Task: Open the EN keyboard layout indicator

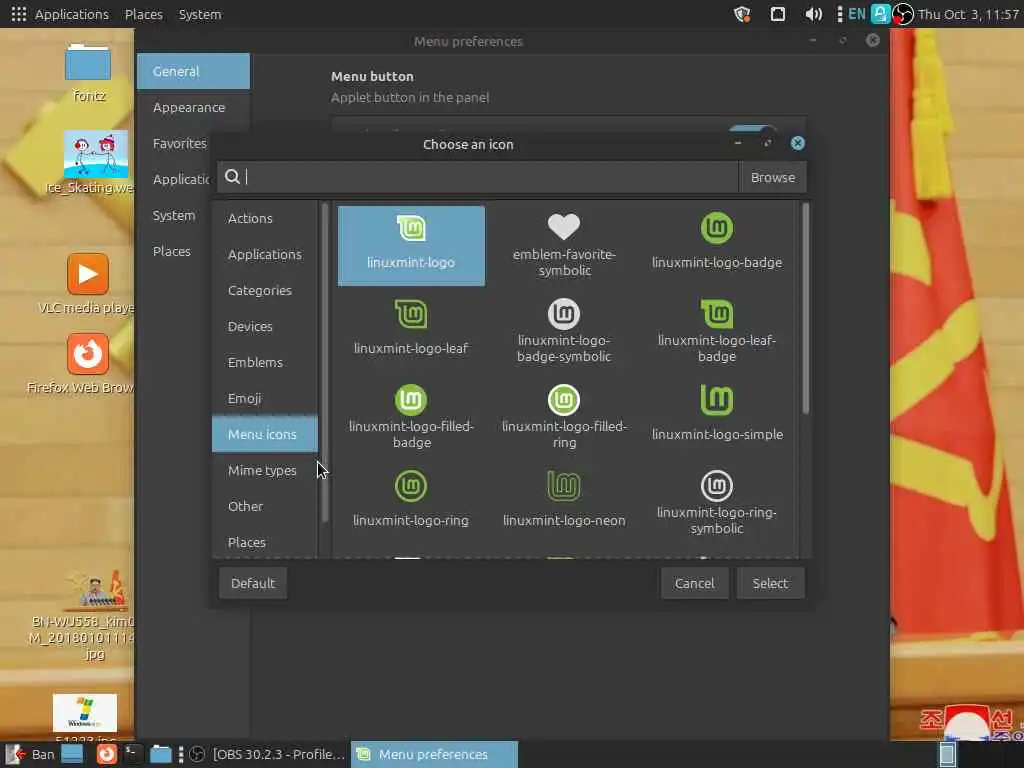Action: [x=857, y=14]
